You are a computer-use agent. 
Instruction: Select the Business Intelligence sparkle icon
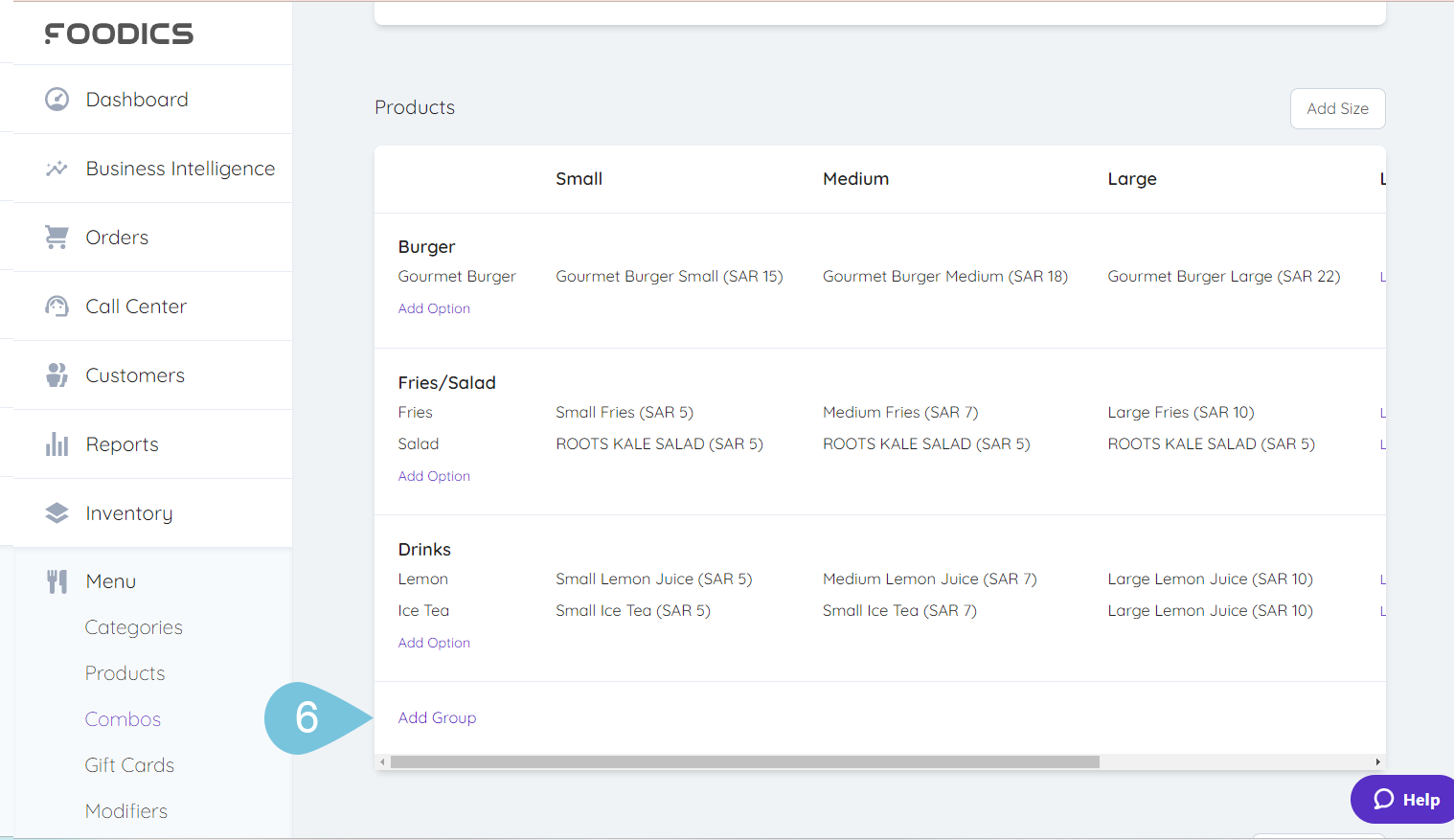57,168
